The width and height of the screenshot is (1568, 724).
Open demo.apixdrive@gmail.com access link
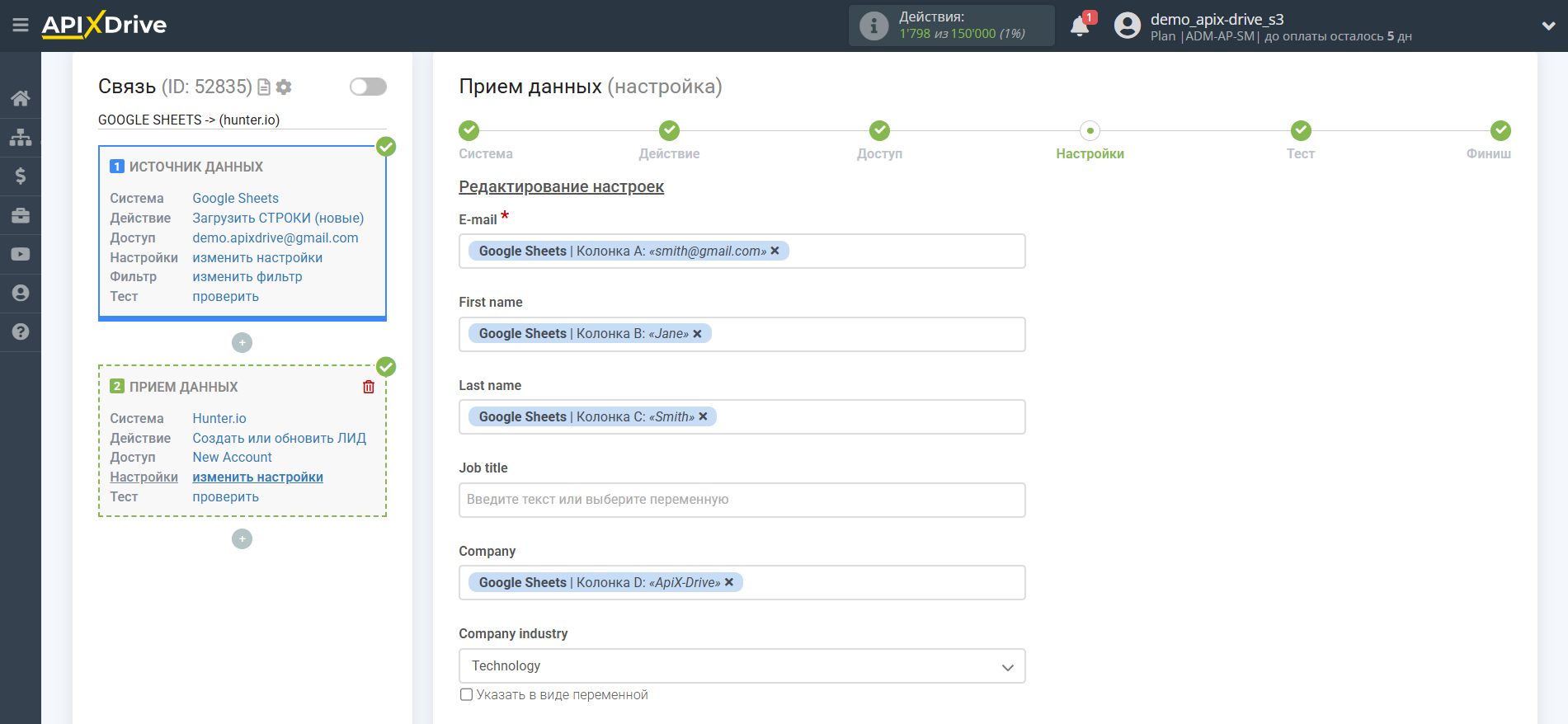pyautogui.click(x=275, y=237)
